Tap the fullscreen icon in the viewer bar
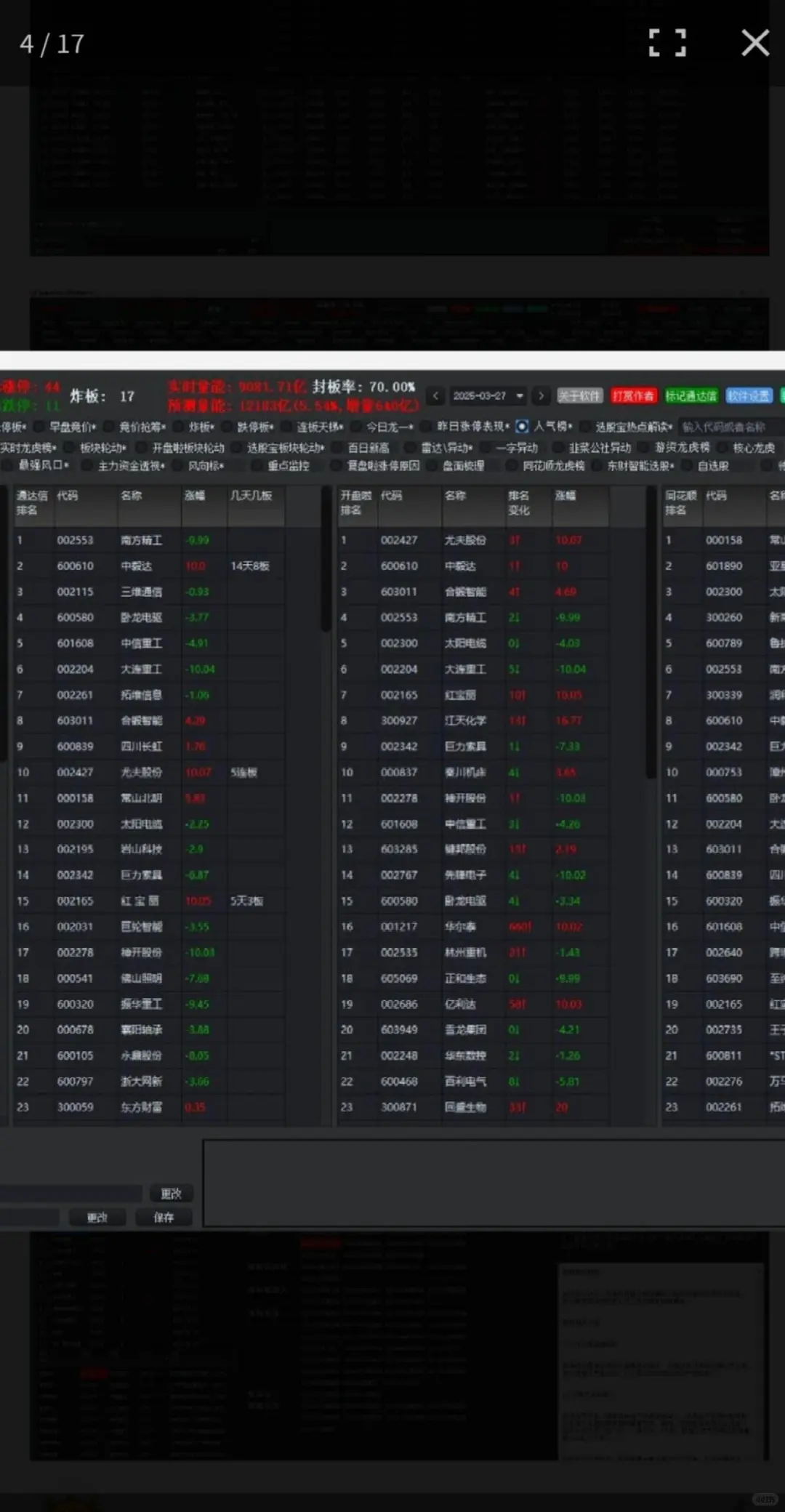 tap(667, 43)
